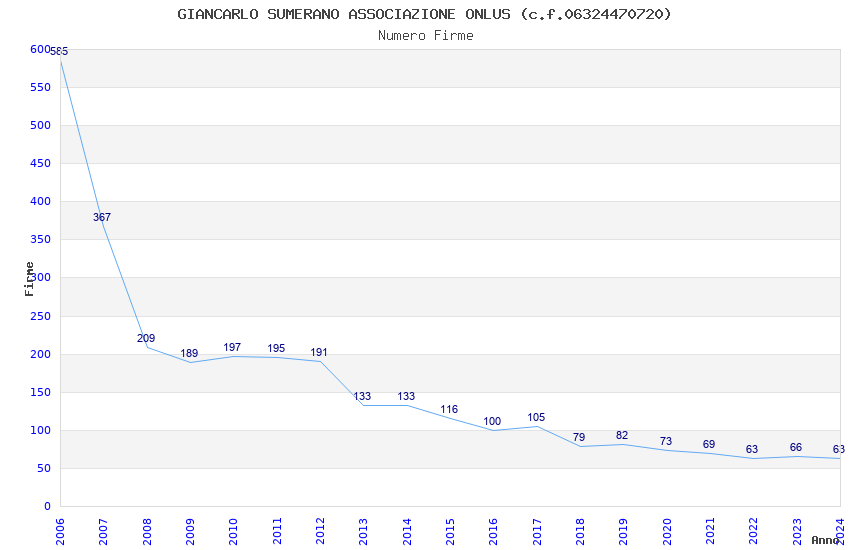Click the 2006 x-axis year label
The width and height of the screenshot is (850, 550).
60,532
